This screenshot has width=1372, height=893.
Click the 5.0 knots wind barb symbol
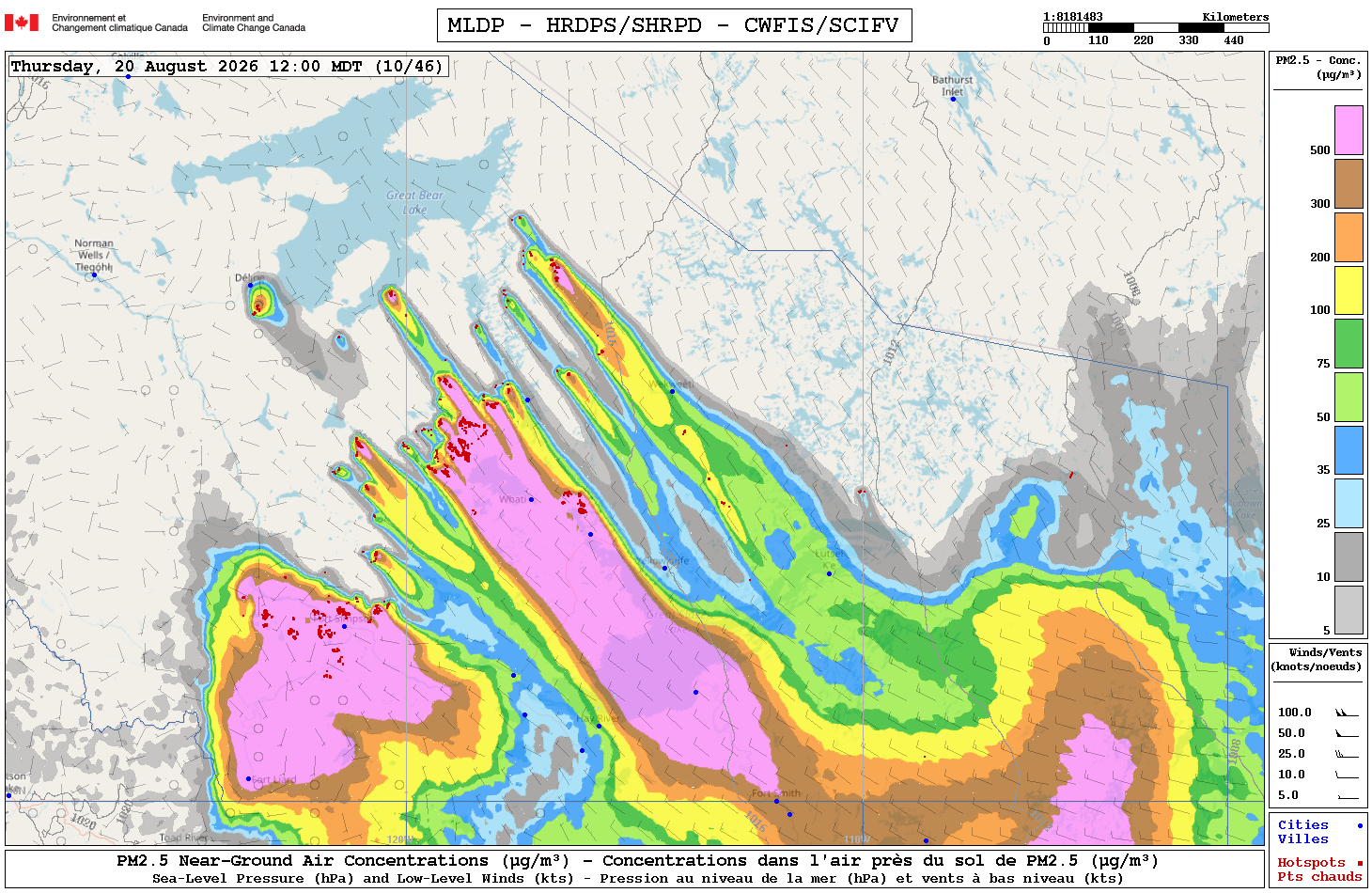coord(1347,795)
